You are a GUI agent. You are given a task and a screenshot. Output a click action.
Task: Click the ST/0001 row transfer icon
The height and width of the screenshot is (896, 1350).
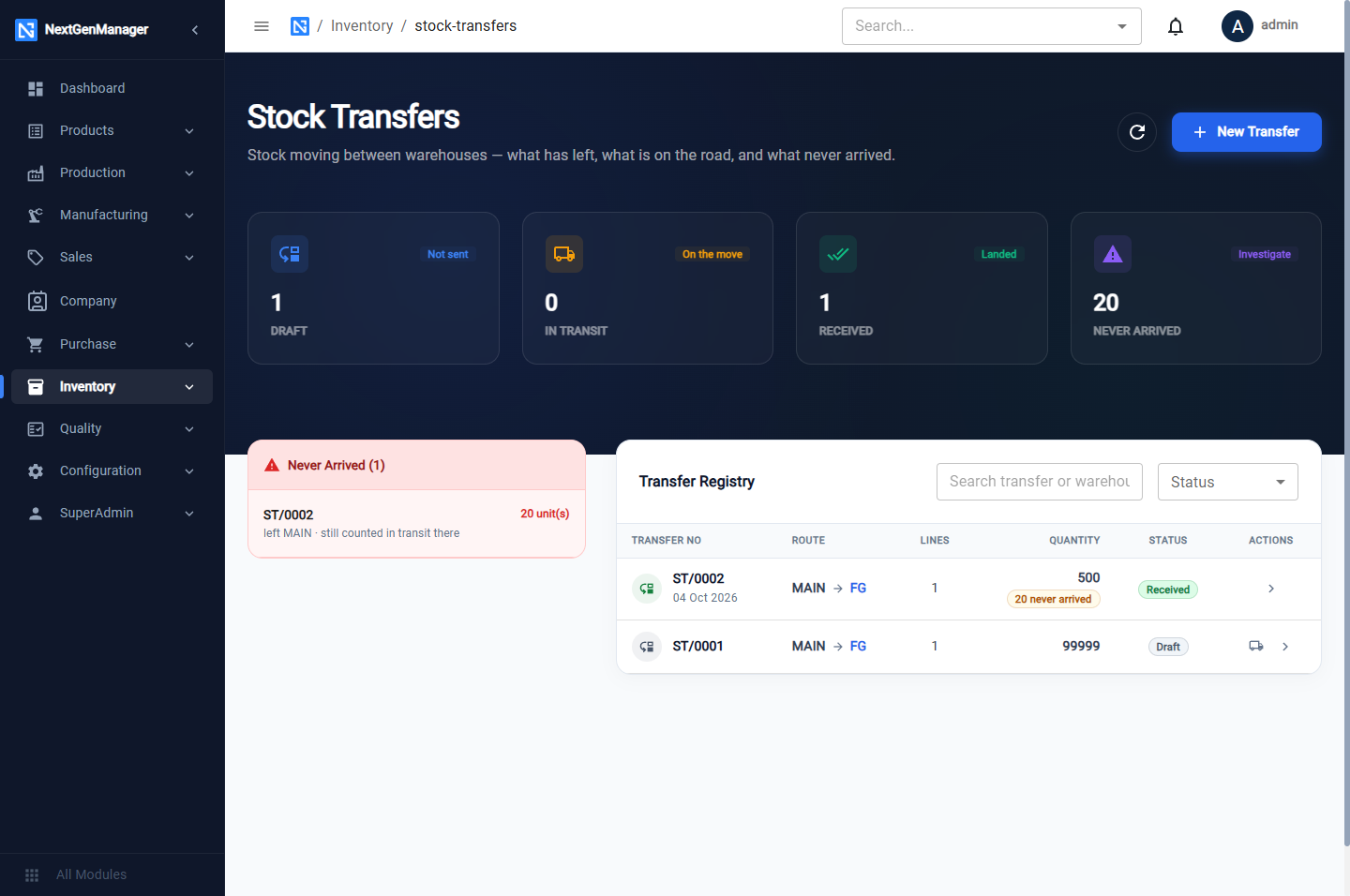647,646
